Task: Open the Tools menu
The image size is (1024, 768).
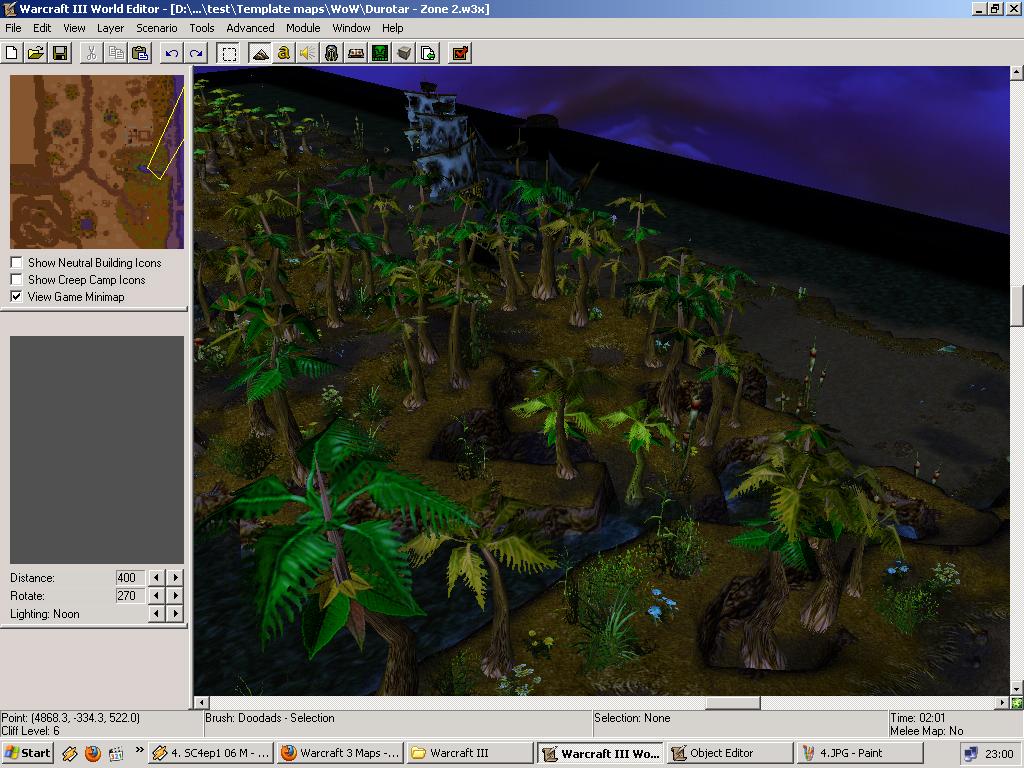Action: point(202,28)
